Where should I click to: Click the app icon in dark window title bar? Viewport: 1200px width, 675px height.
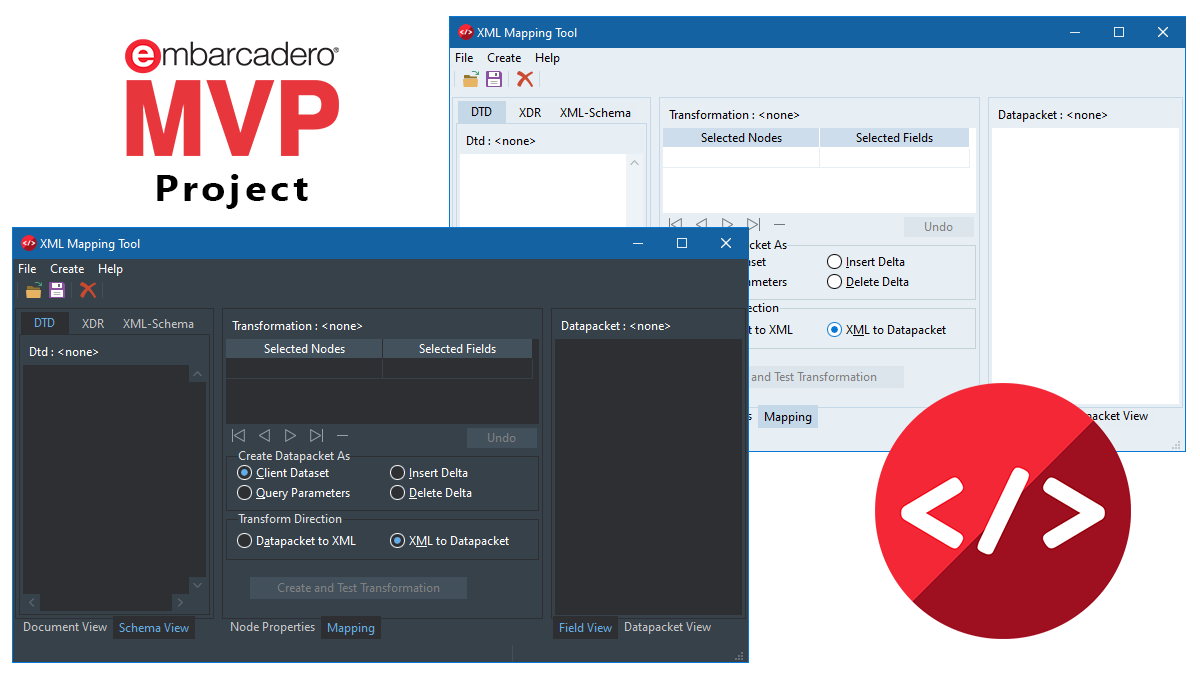[28, 243]
